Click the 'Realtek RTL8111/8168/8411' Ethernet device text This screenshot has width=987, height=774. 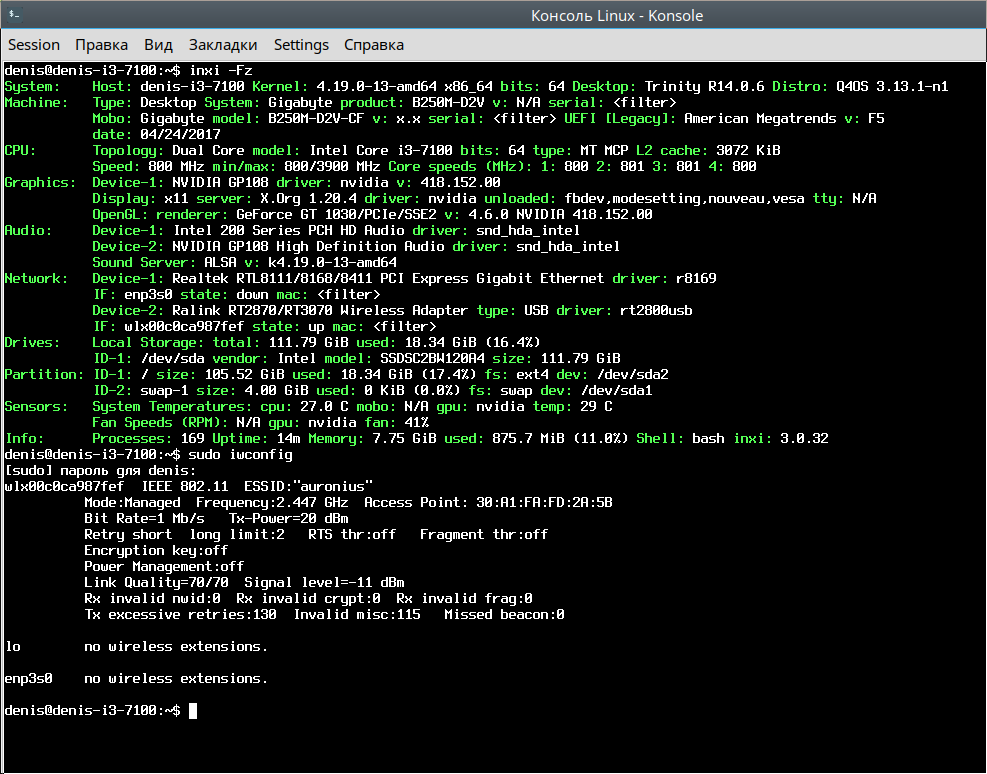pyautogui.click(x=272, y=278)
